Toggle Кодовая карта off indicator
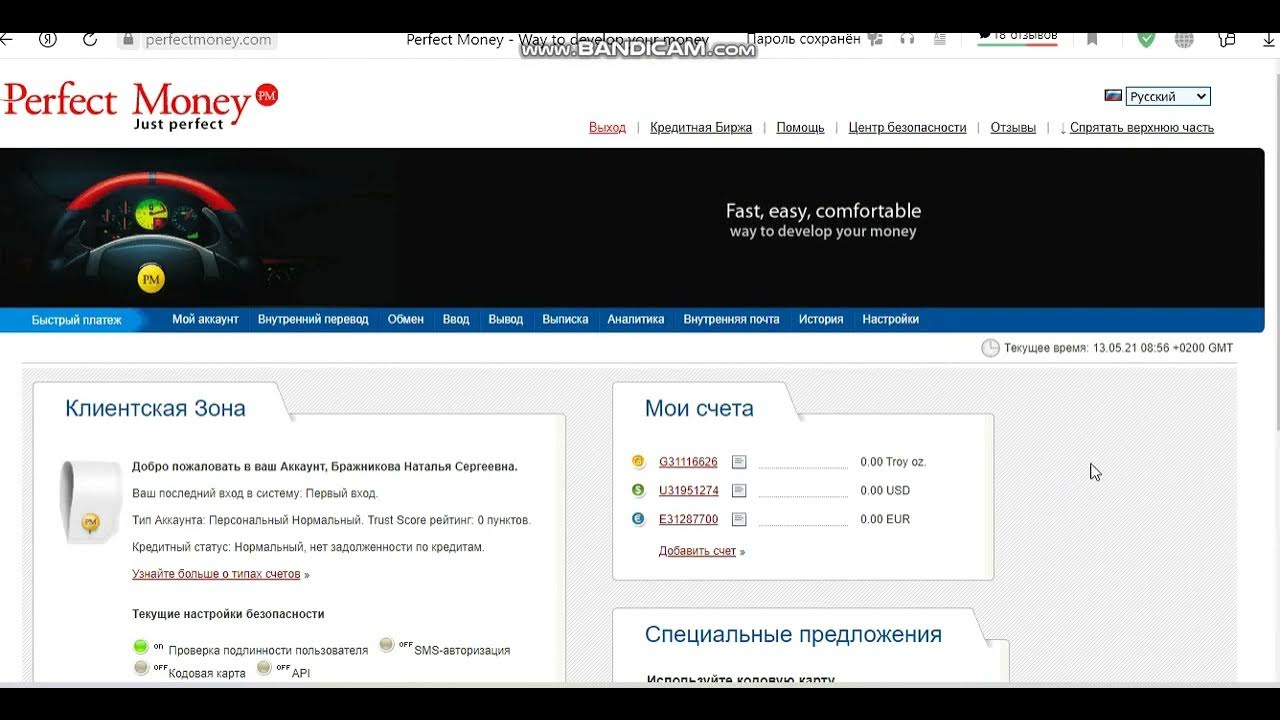The image size is (1280, 720). click(x=141, y=668)
